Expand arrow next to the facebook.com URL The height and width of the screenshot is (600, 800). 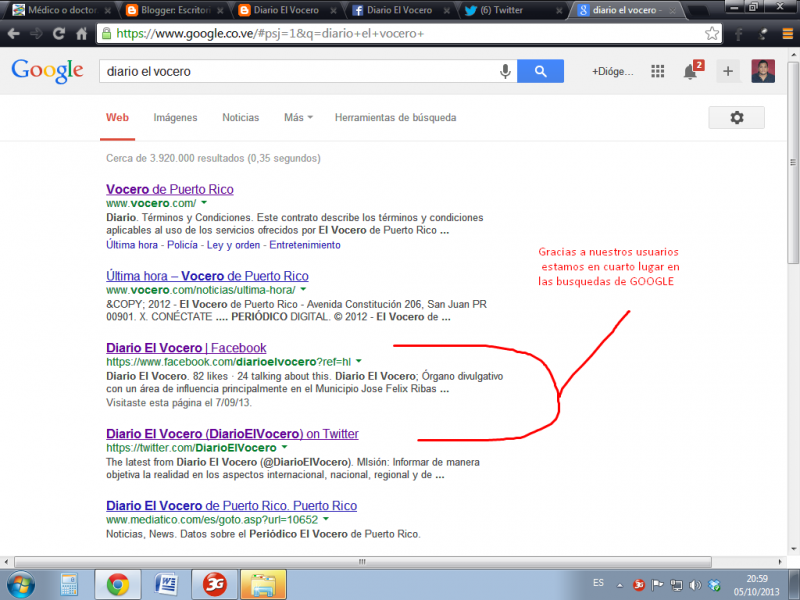(359, 361)
